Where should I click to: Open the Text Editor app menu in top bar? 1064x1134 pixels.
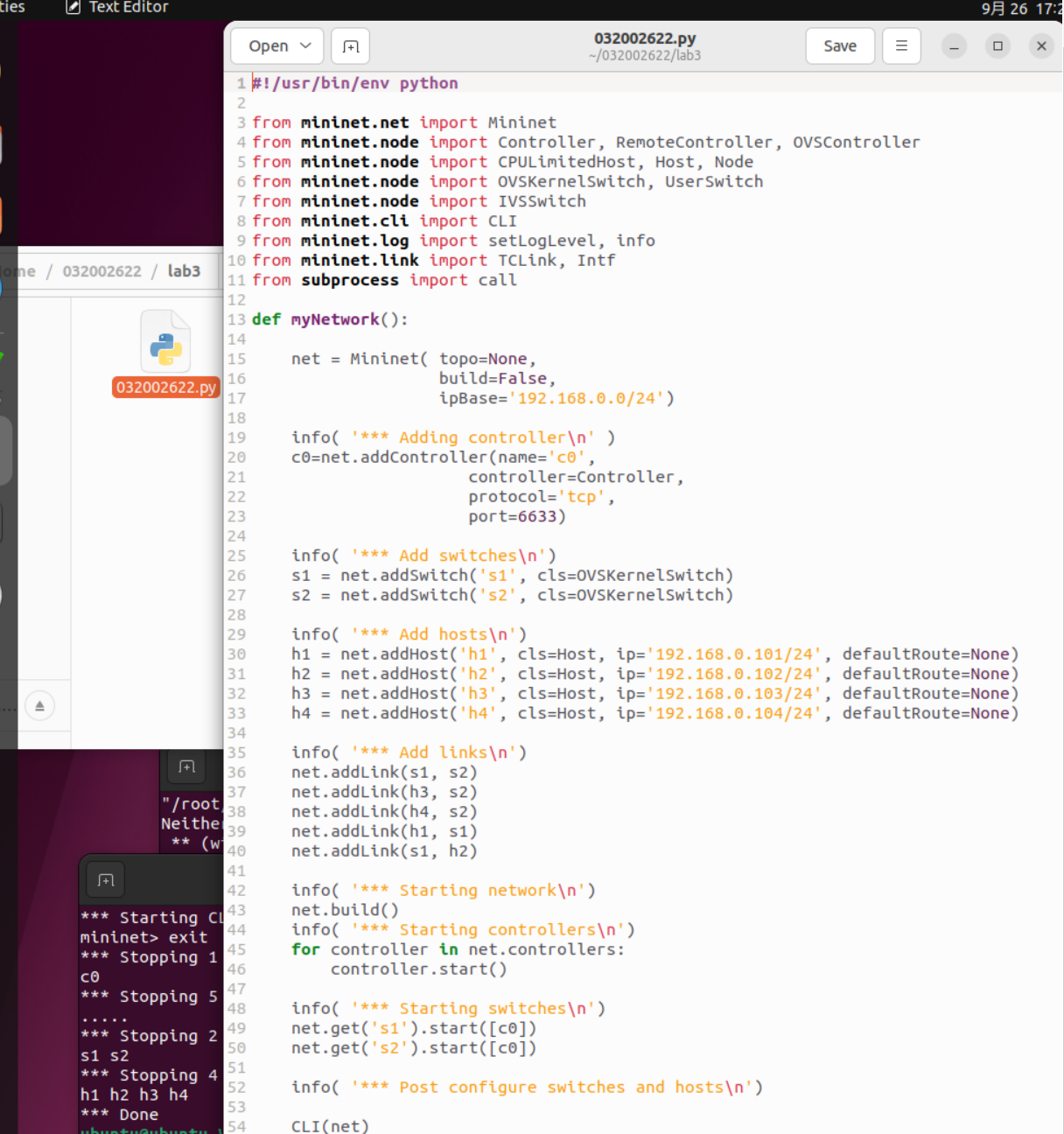118,8
